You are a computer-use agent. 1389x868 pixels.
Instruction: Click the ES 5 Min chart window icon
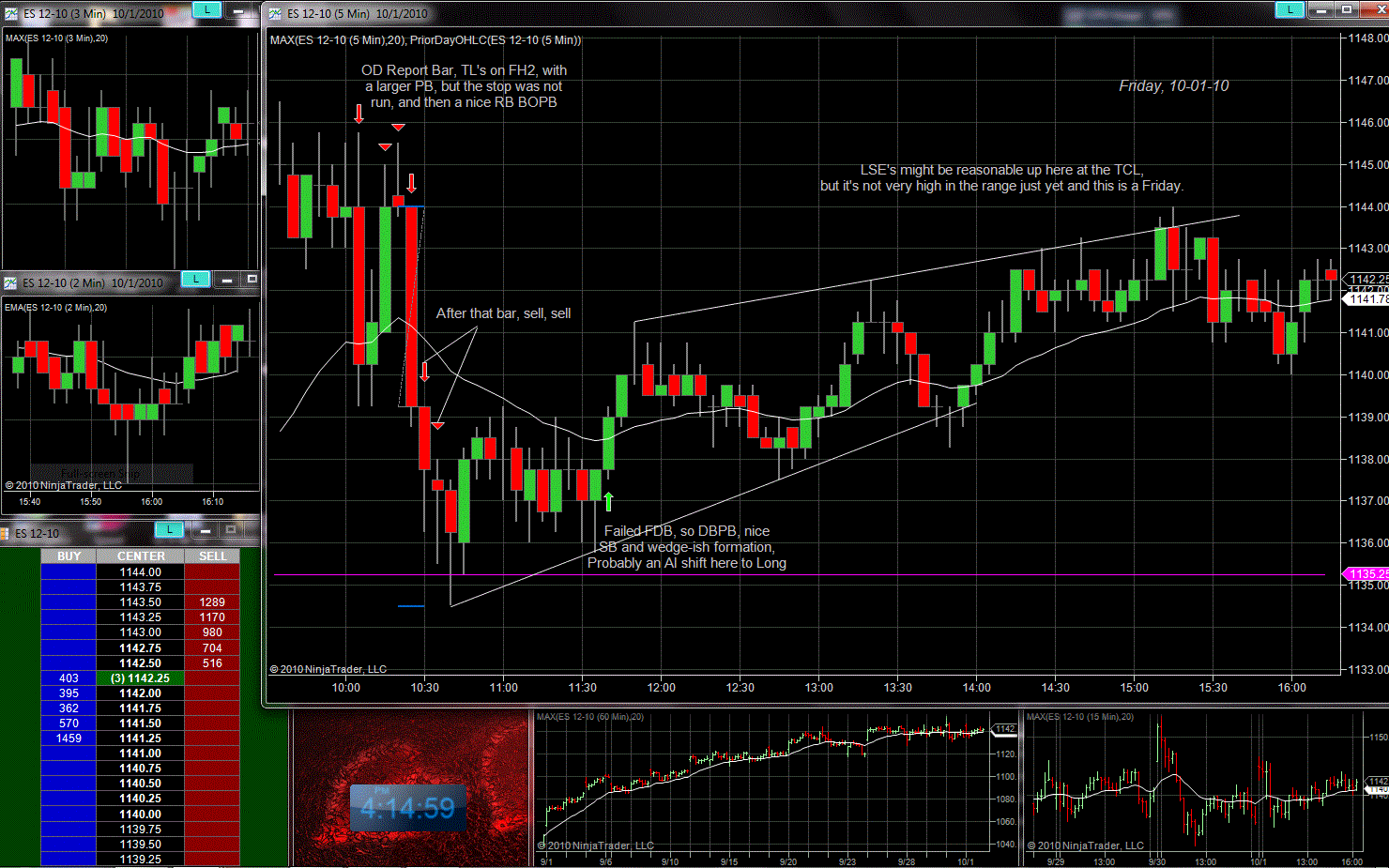pyautogui.click(x=275, y=13)
